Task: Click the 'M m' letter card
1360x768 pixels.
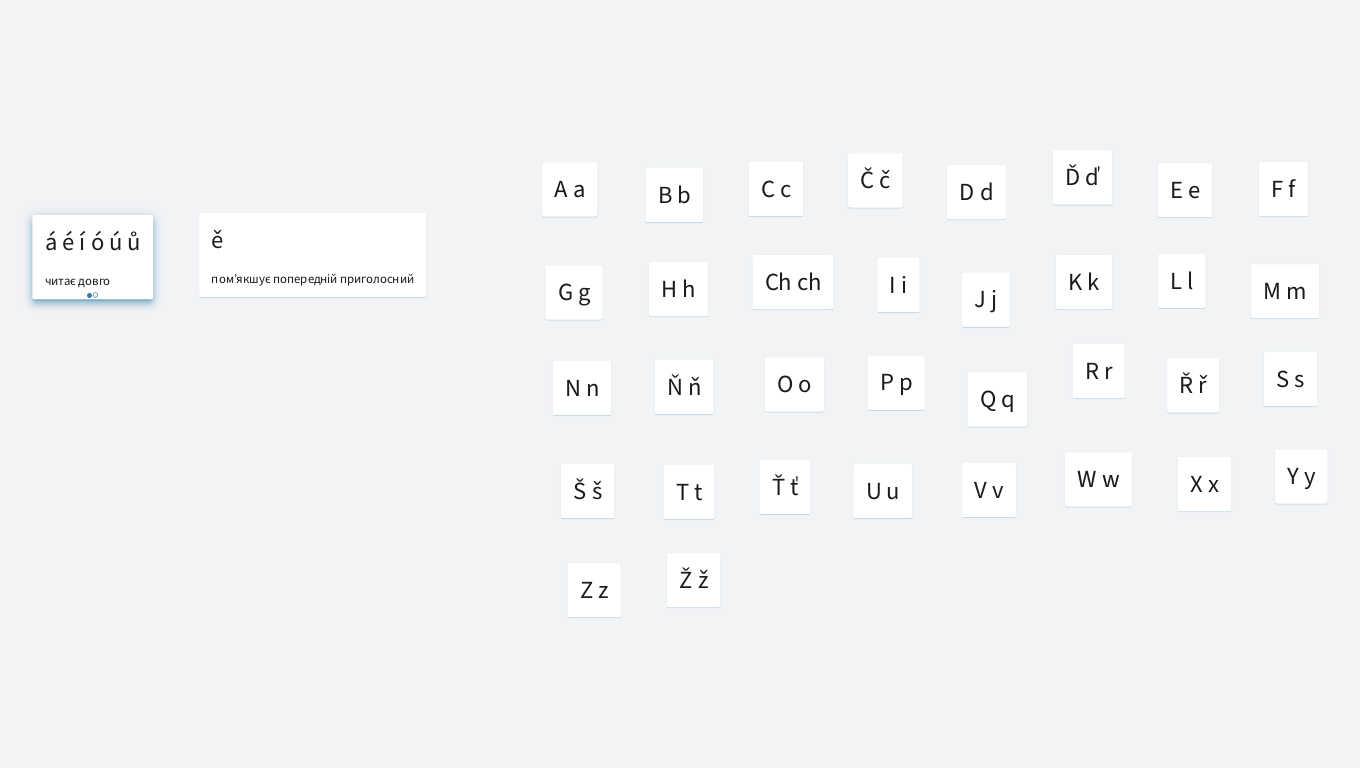Action: click(1284, 291)
